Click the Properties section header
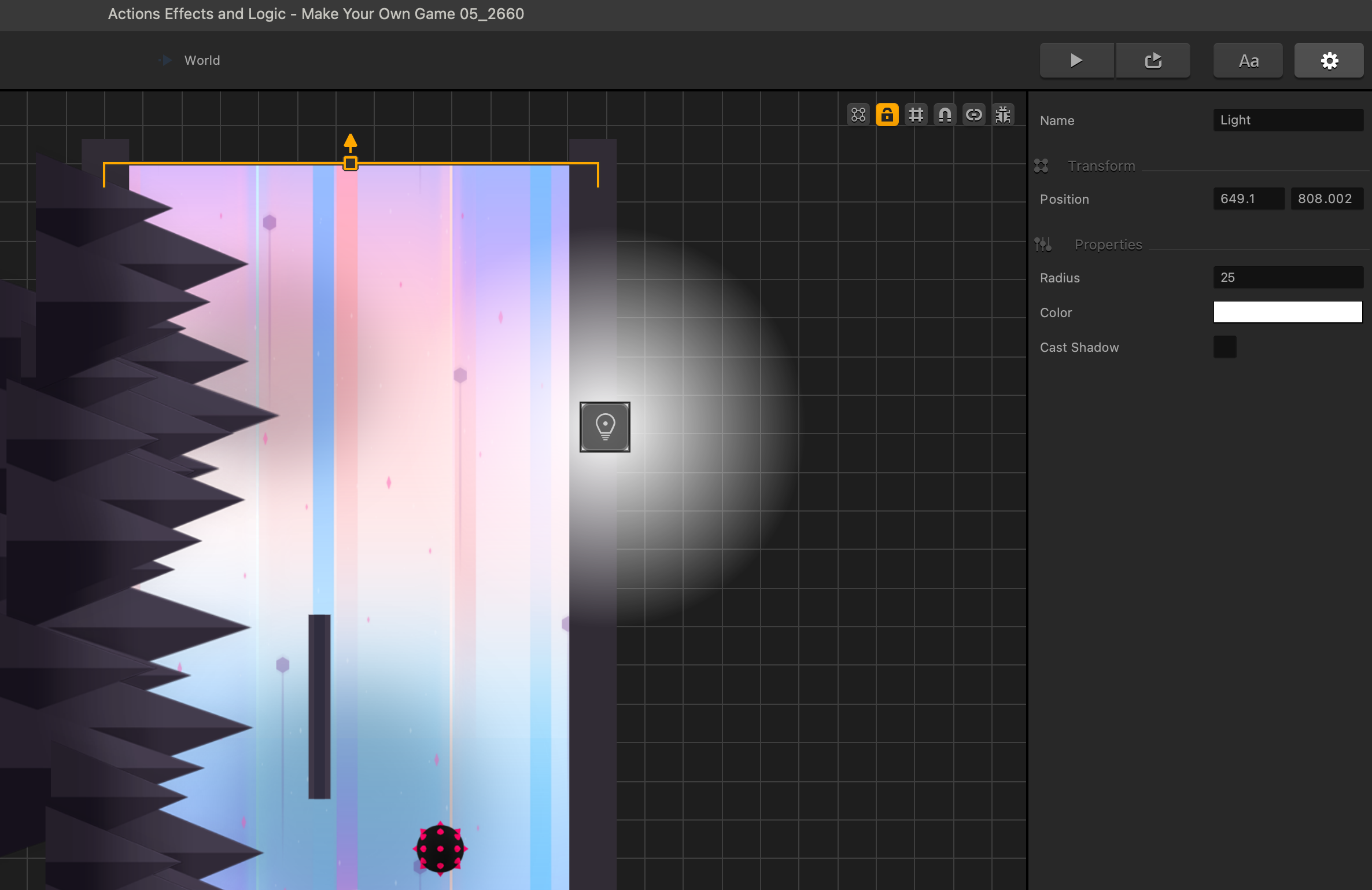The image size is (1372, 890). click(x=1108, y=244)
